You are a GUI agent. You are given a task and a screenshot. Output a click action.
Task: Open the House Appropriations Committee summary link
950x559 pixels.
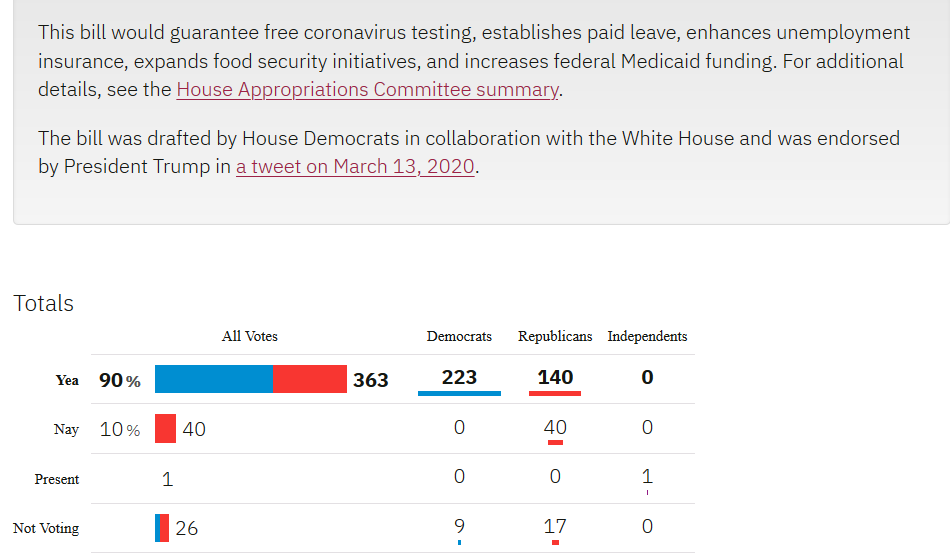tap(367, 89)
